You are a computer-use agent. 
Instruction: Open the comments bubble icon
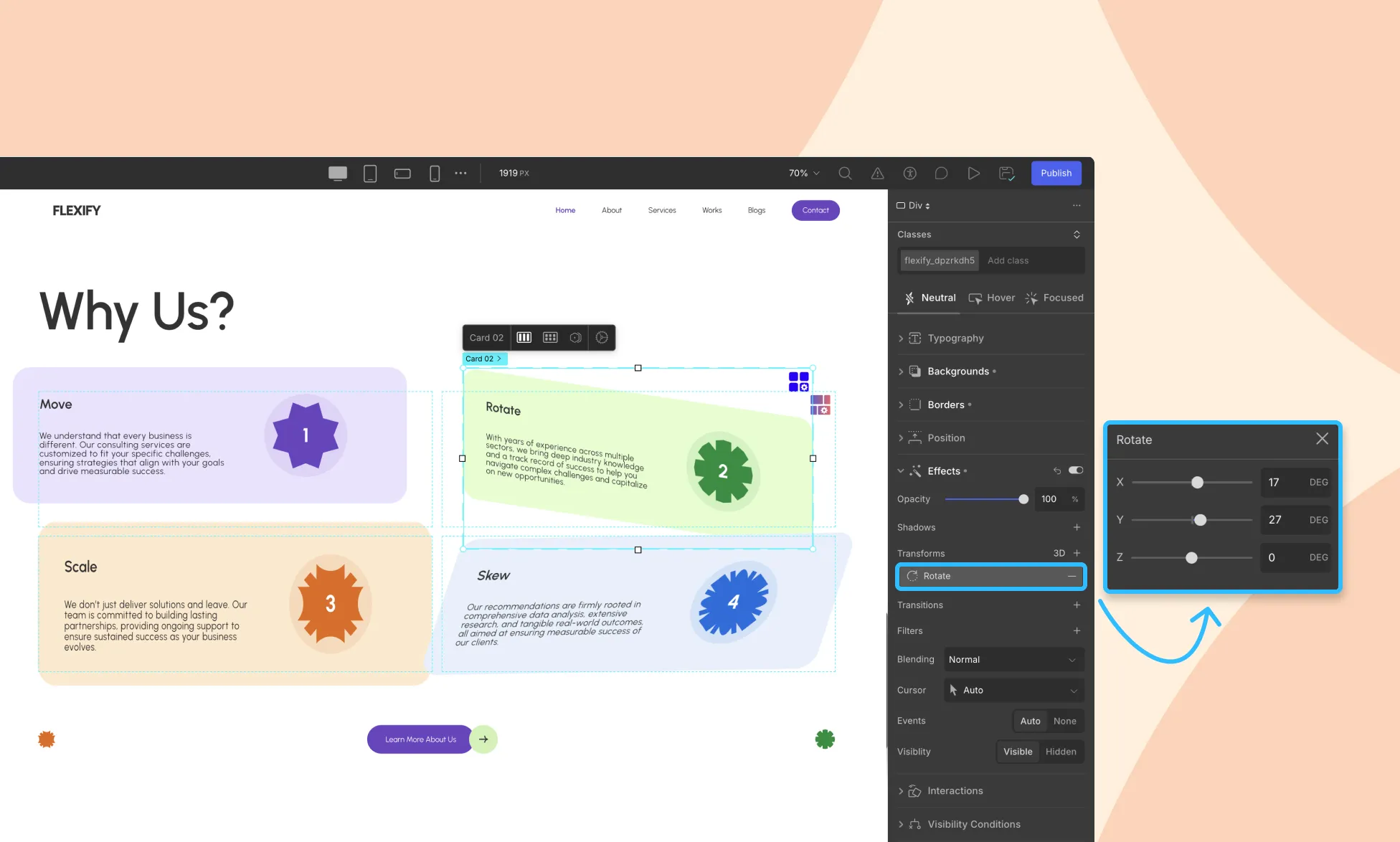[942, 174]
